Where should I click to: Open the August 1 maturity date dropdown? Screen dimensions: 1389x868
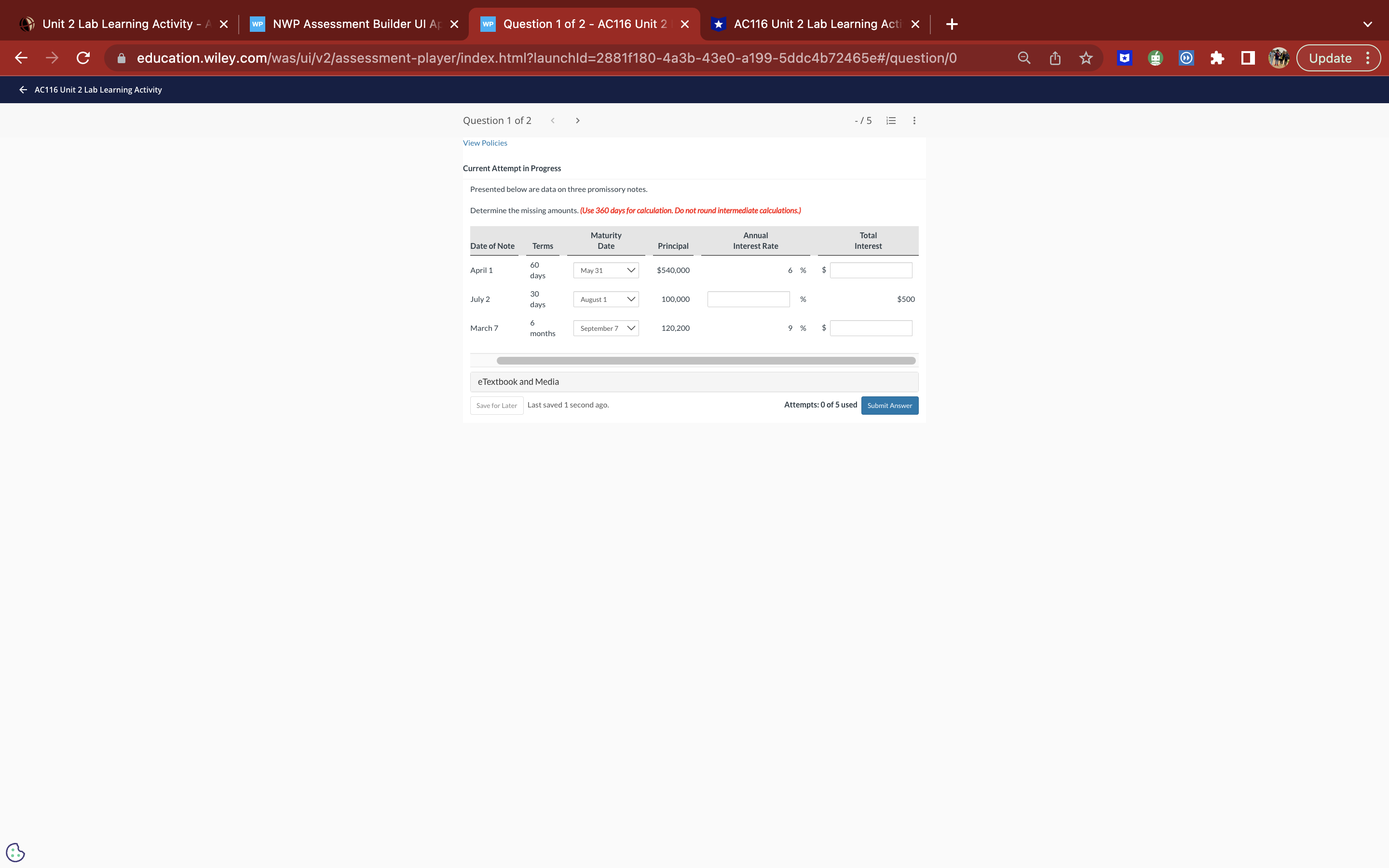click(x=606, y=299)
